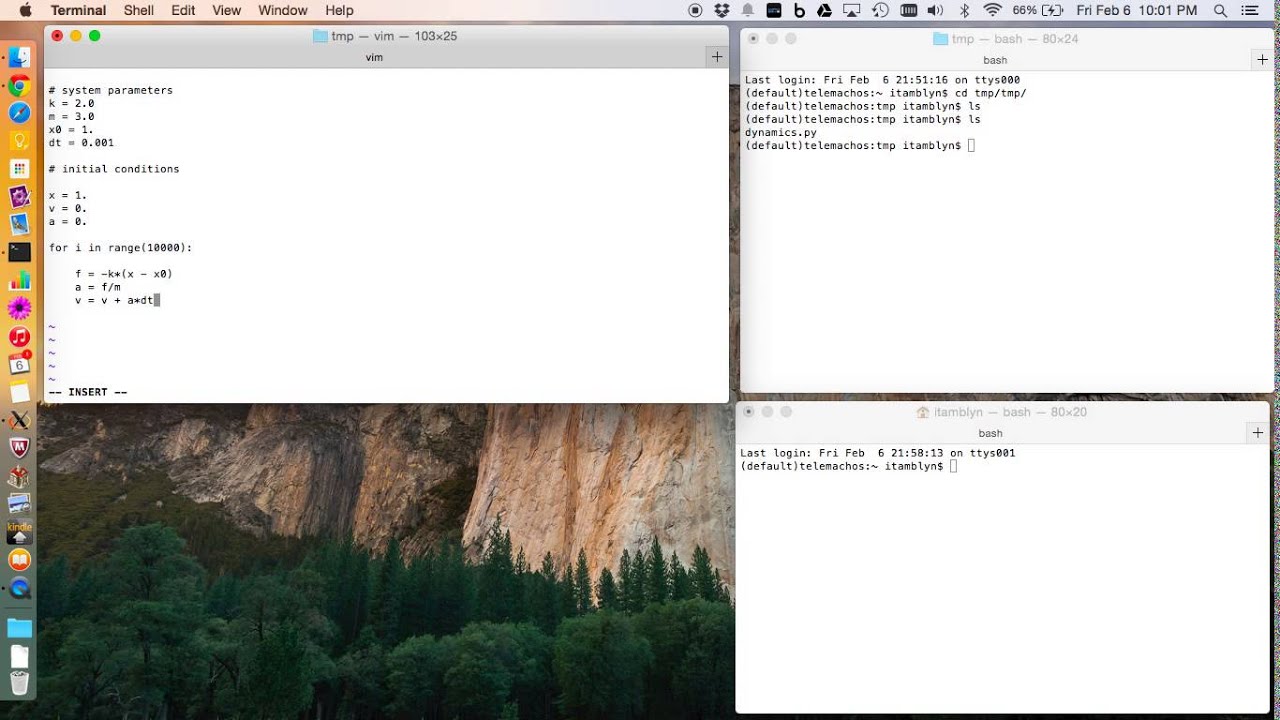
Task: Click prompt cursor in itamblyn bash window
Action: click(954, 466)
